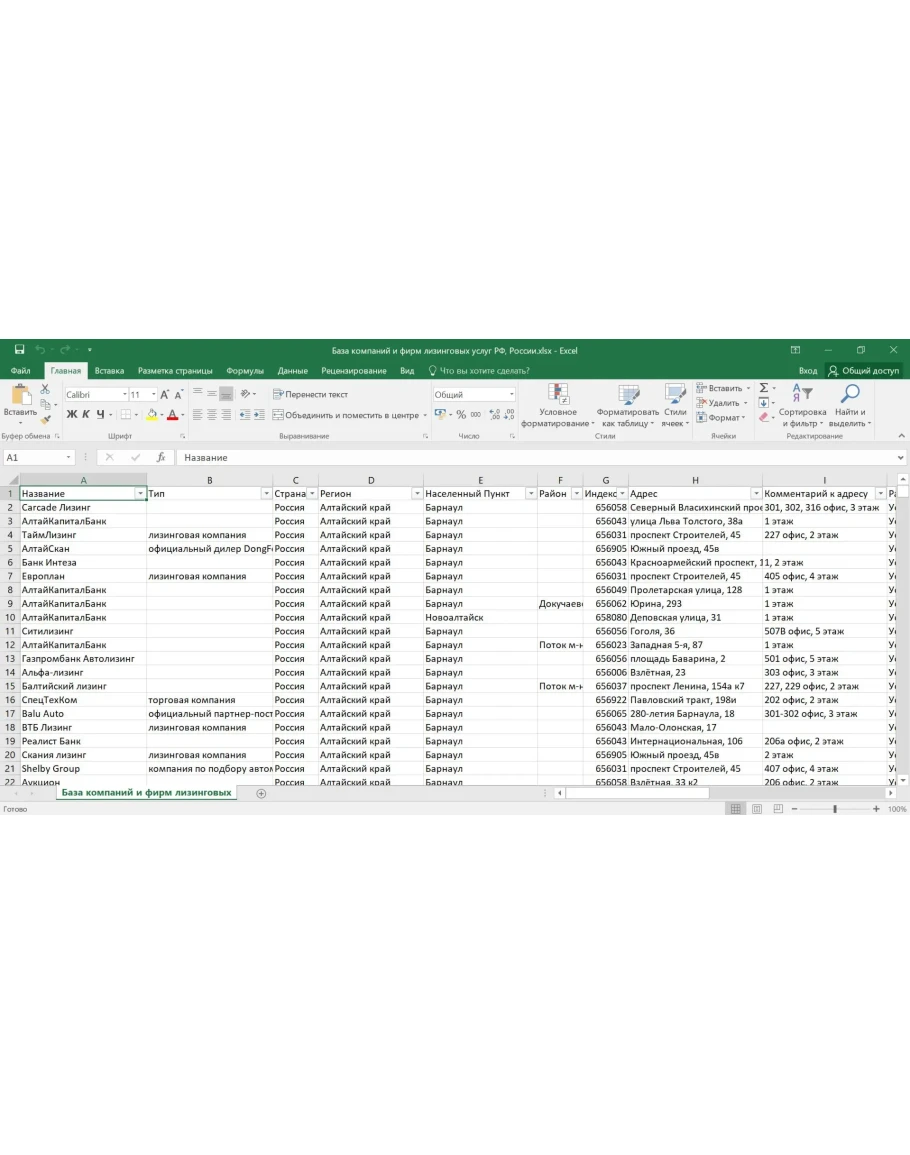Cut selection with the scissors icon
Screen dimensions: 910x1155
point(45,389)
